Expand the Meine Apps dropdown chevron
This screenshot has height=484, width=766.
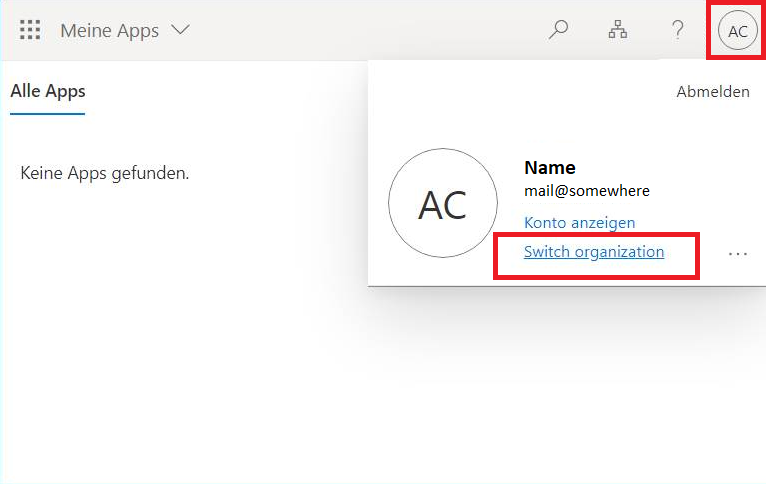point(180,30)
